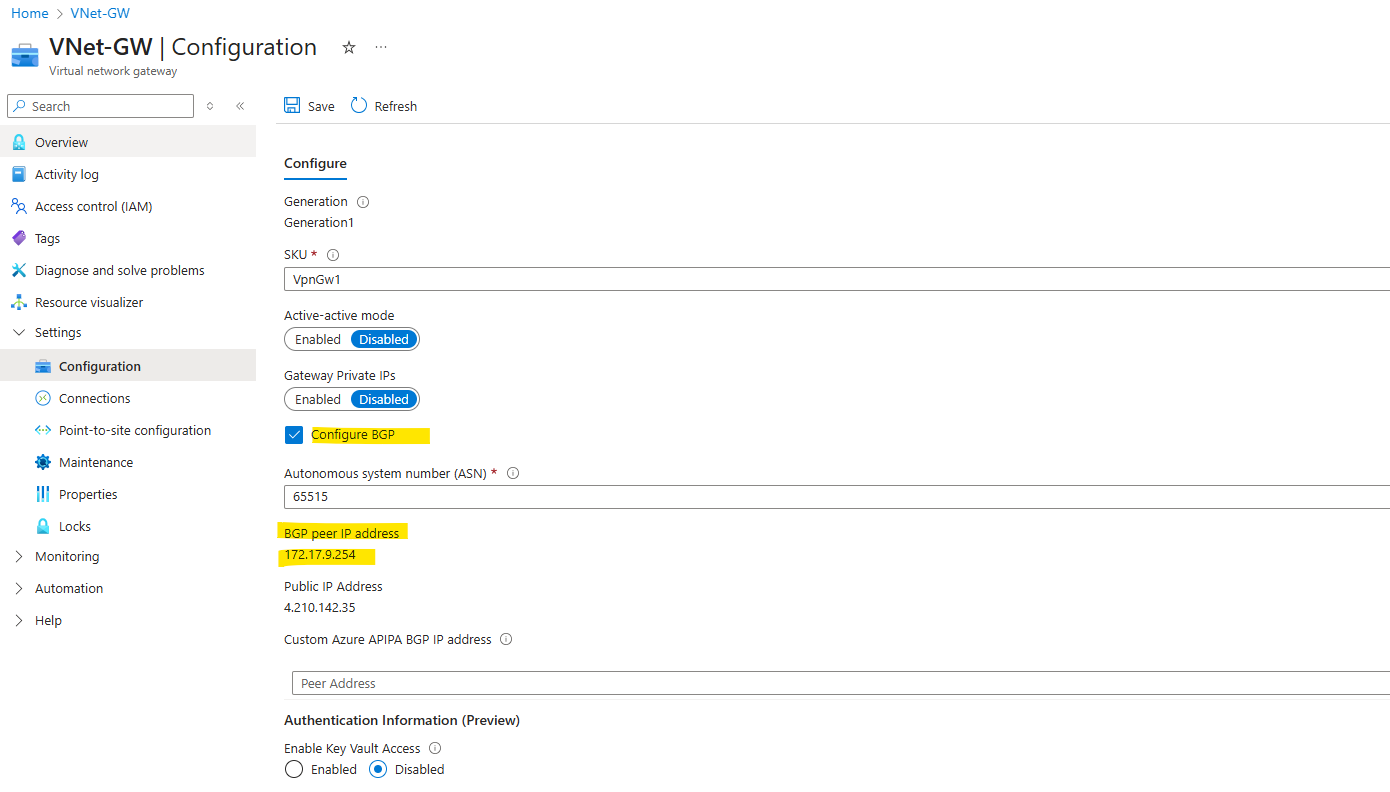Open the more options ellipsis menu
Viewport: 1390px width, 792px height.
(x=381, y=47)
